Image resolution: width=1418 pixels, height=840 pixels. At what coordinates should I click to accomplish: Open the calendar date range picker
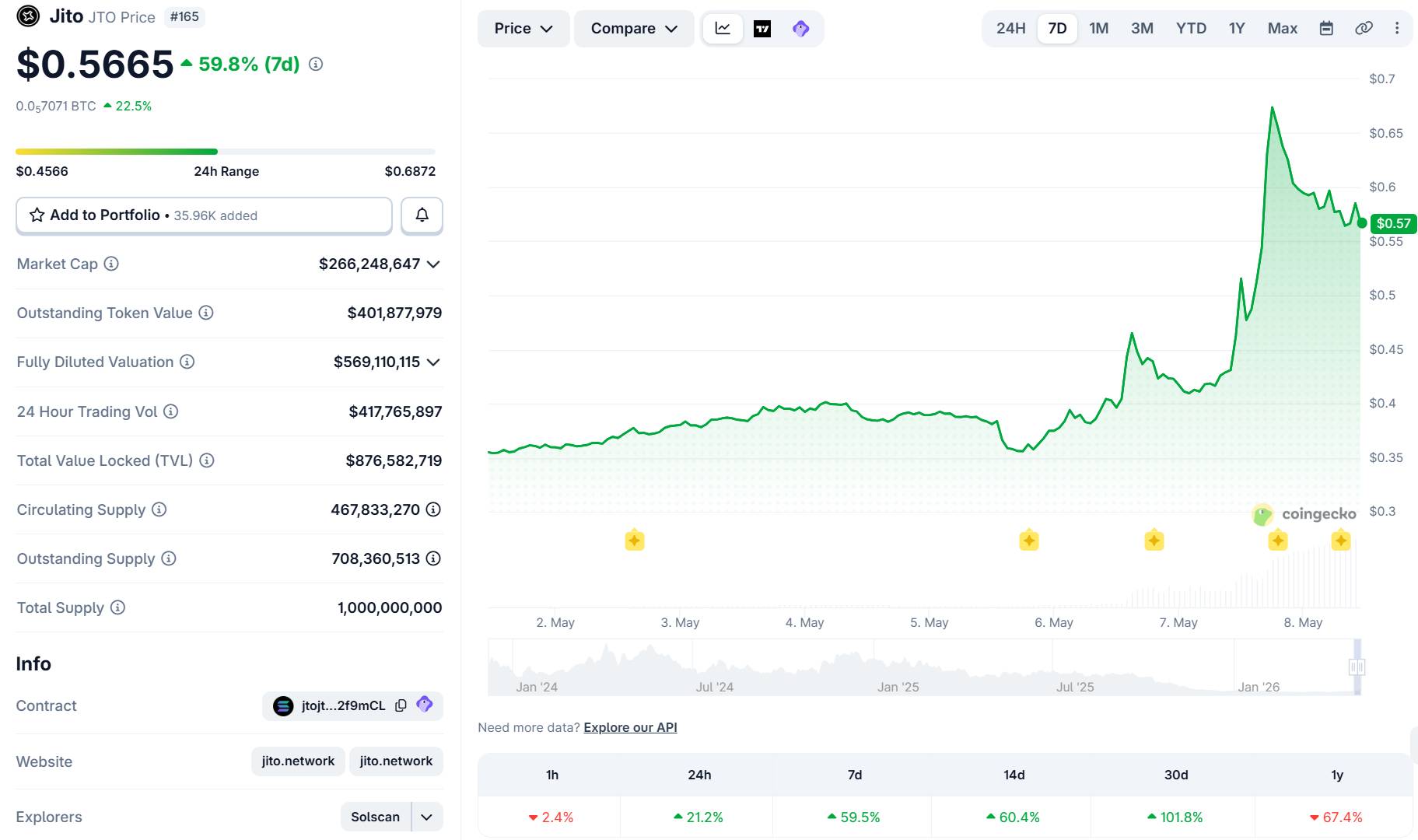1326,28
